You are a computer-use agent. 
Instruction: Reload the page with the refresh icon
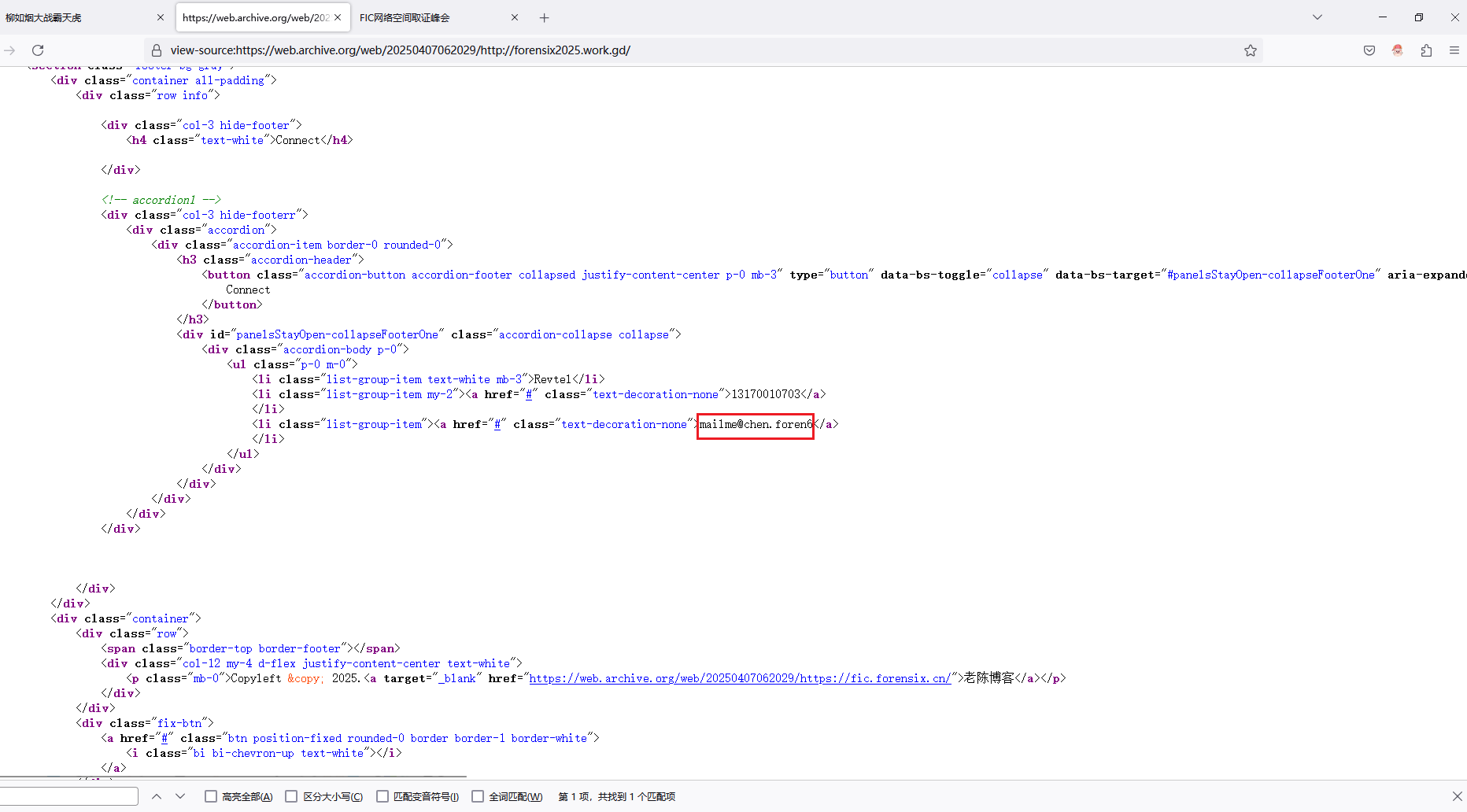pos(38,50)
